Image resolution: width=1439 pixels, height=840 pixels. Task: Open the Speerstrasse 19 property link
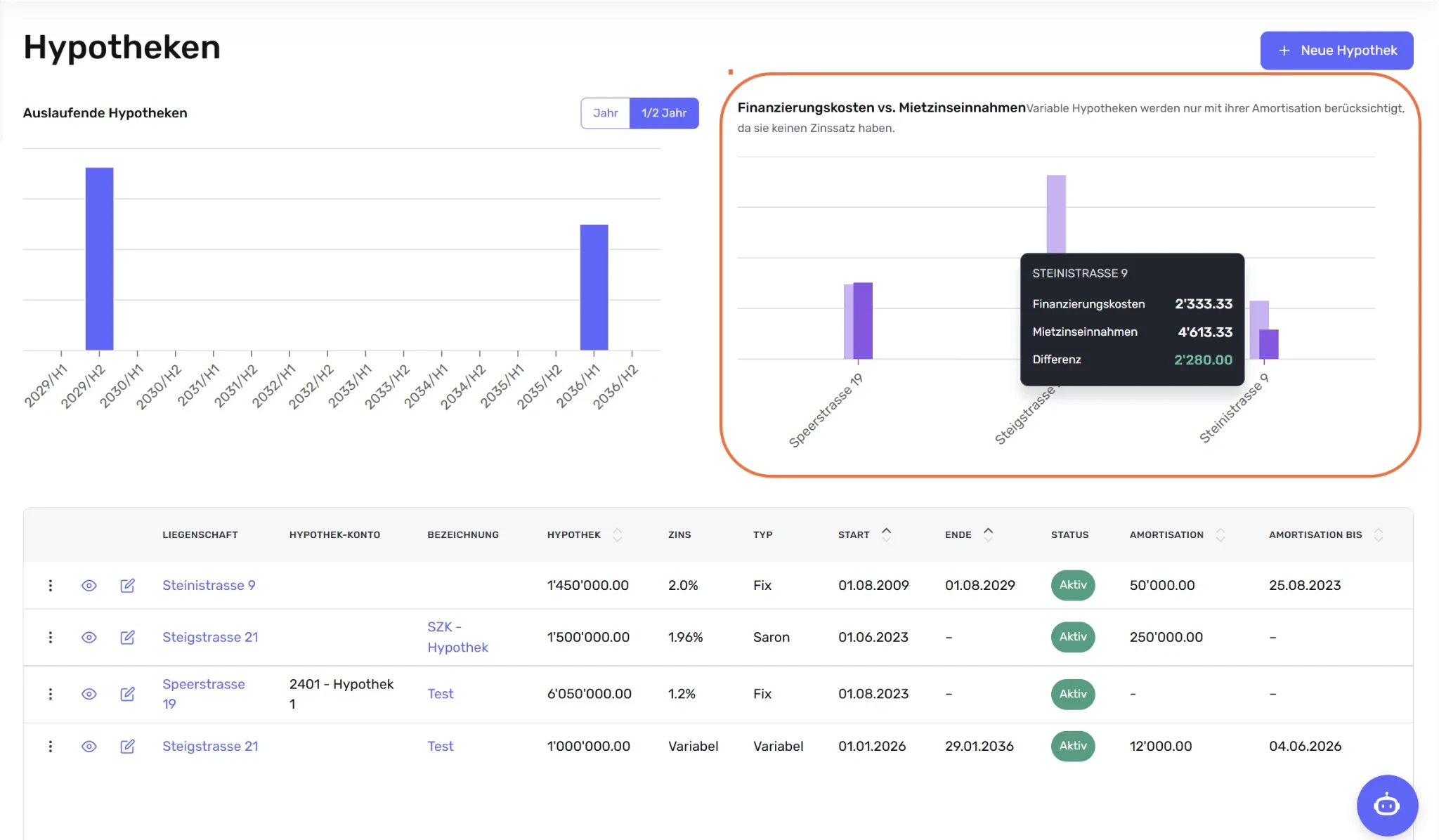pos(204,694)
